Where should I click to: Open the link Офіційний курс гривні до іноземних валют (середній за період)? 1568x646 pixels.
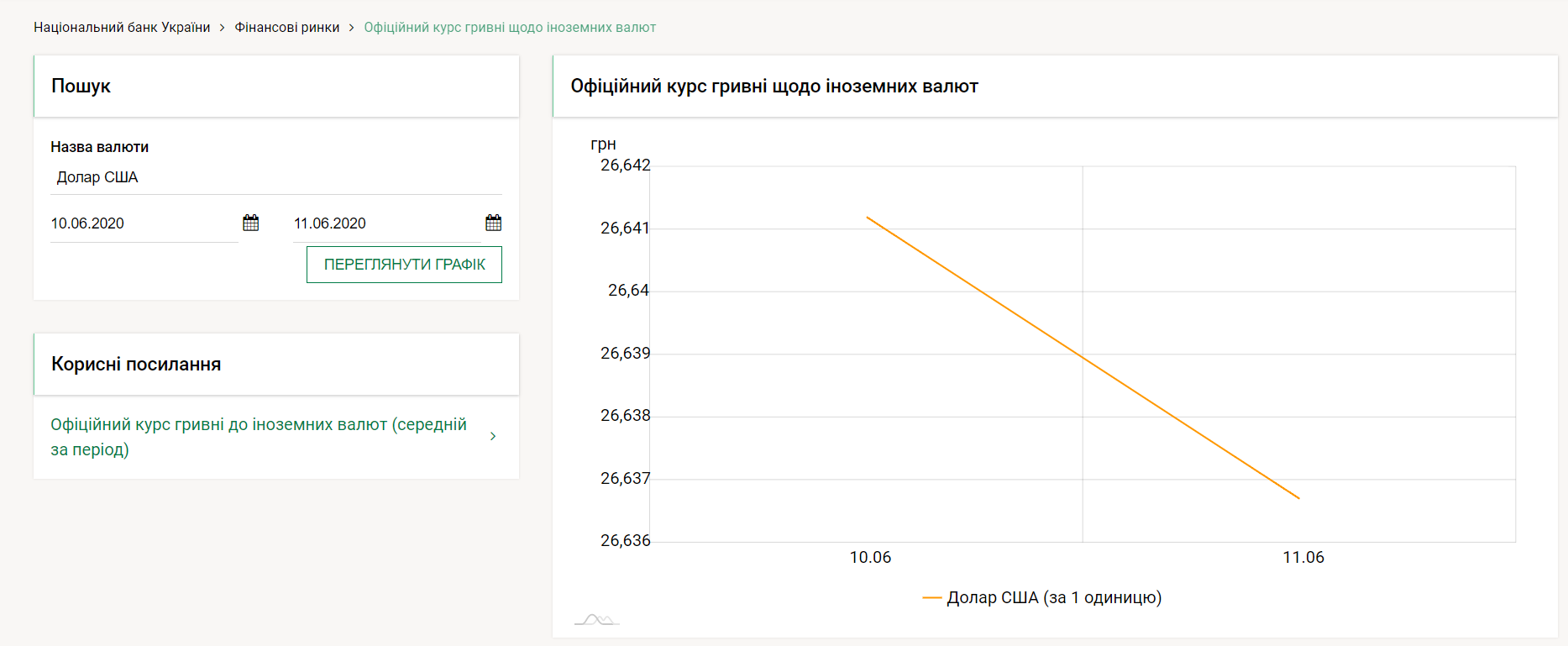coord(259,437)
